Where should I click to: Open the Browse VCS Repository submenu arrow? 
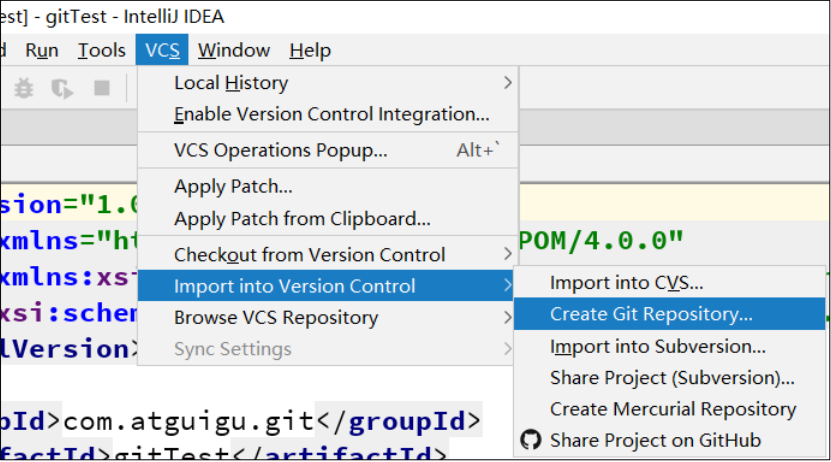click(508, 318)
